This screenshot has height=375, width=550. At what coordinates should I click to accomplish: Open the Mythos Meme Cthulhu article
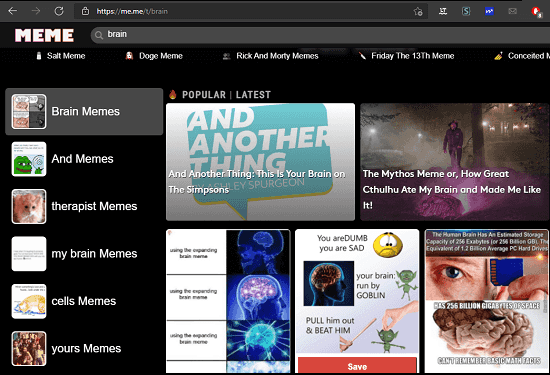(x=454, y=162)
